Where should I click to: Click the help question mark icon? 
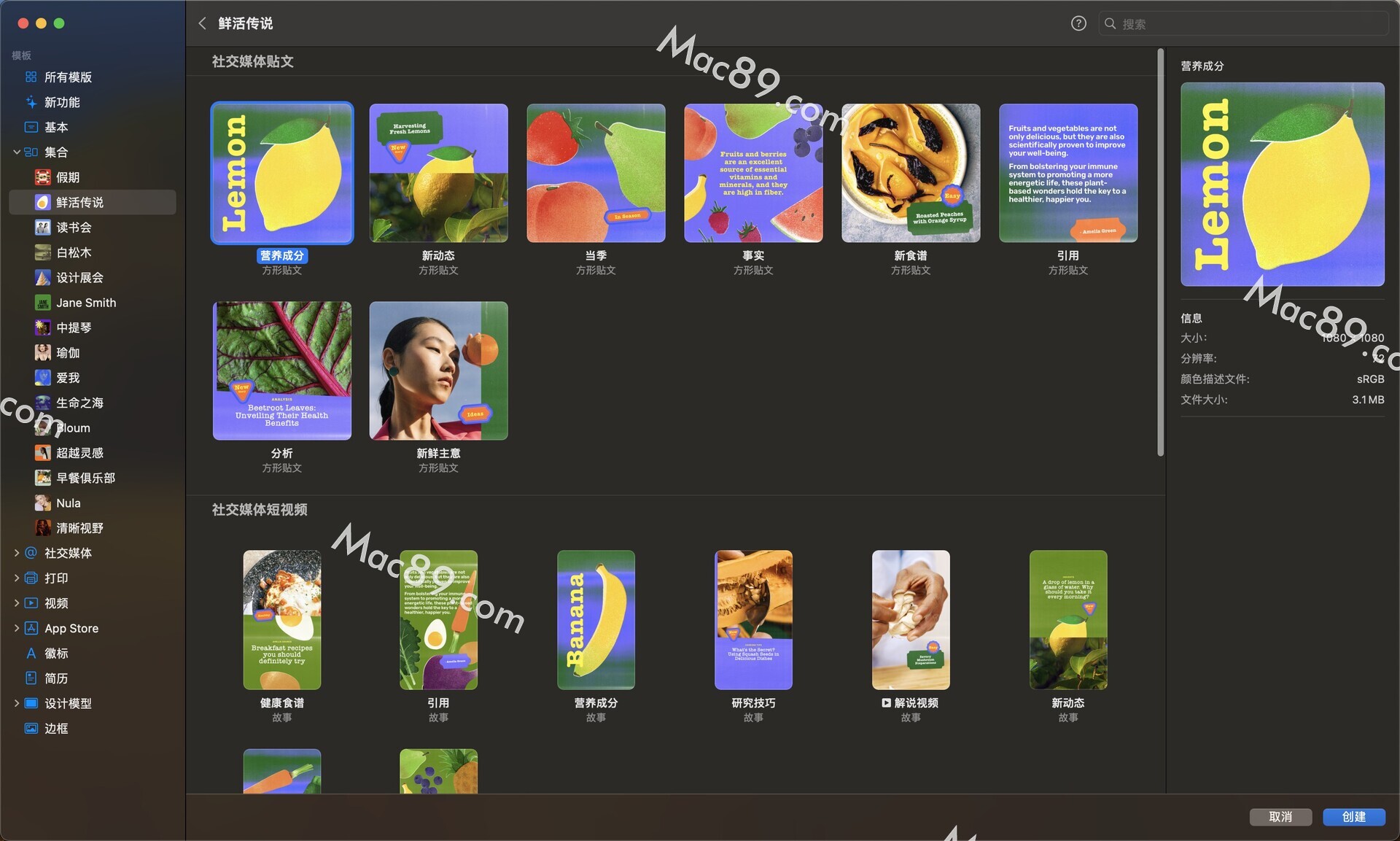1078,23
